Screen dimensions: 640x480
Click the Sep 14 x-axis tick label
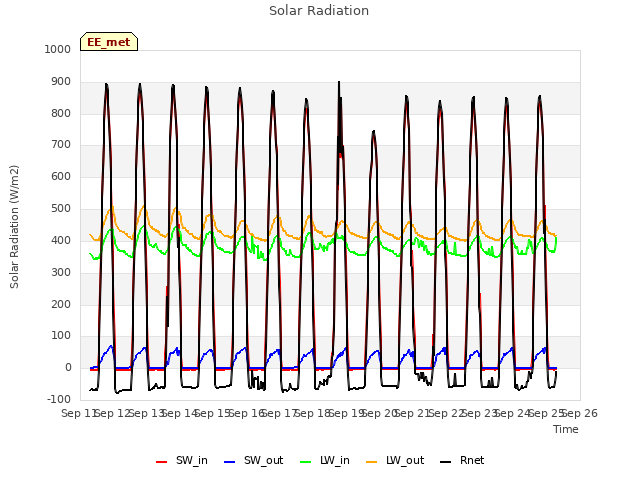tap(180, 413)
